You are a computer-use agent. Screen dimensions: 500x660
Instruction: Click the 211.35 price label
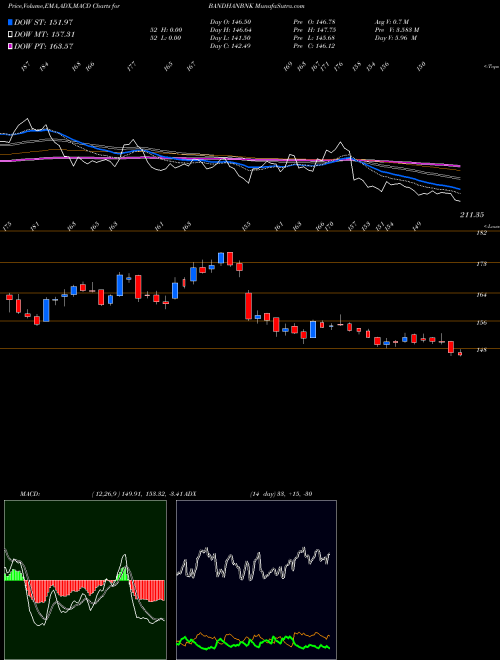click(x=472, y=215)
